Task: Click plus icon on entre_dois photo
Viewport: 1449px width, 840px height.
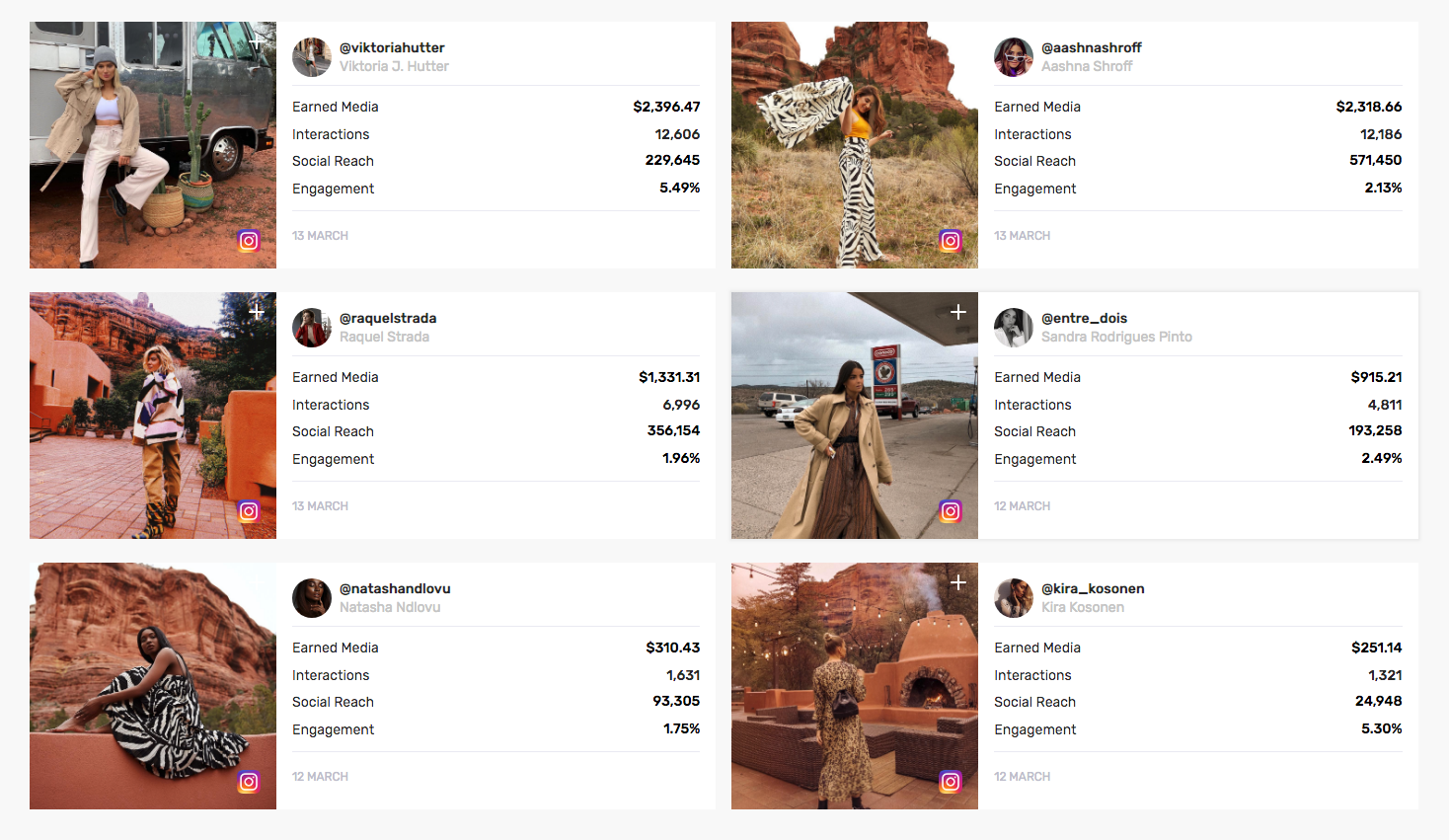Action: click(x=958, y=312)
